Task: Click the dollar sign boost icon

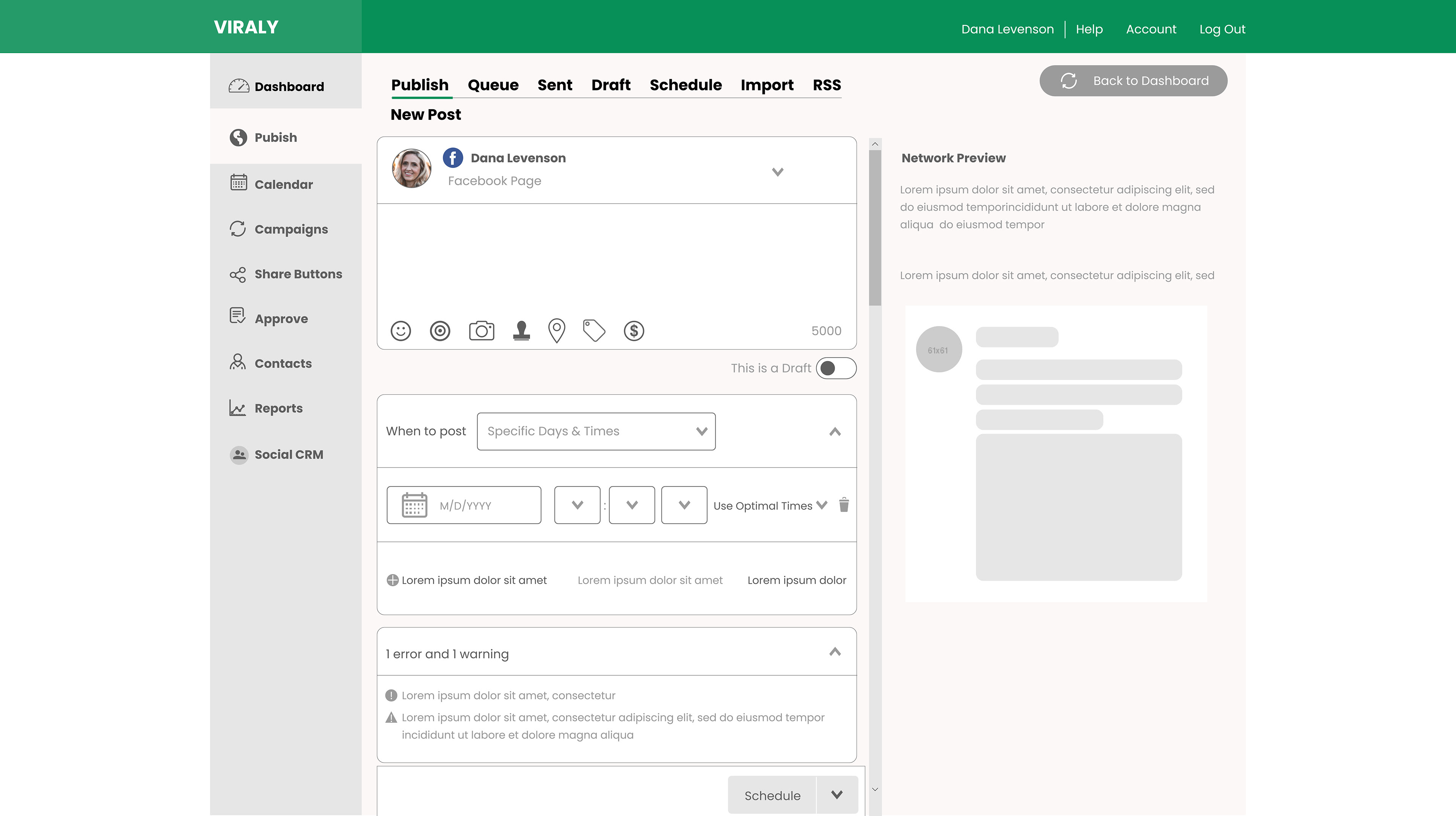Action: click(634, 331)
